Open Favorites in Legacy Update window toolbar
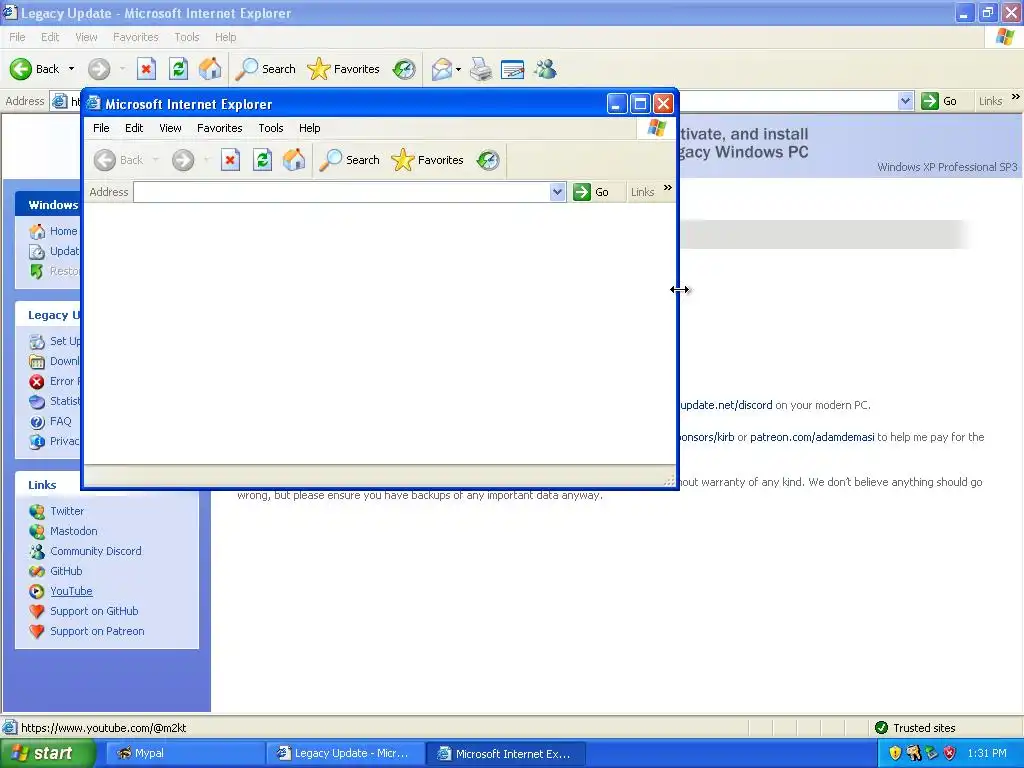 click(x=344, y=69)
